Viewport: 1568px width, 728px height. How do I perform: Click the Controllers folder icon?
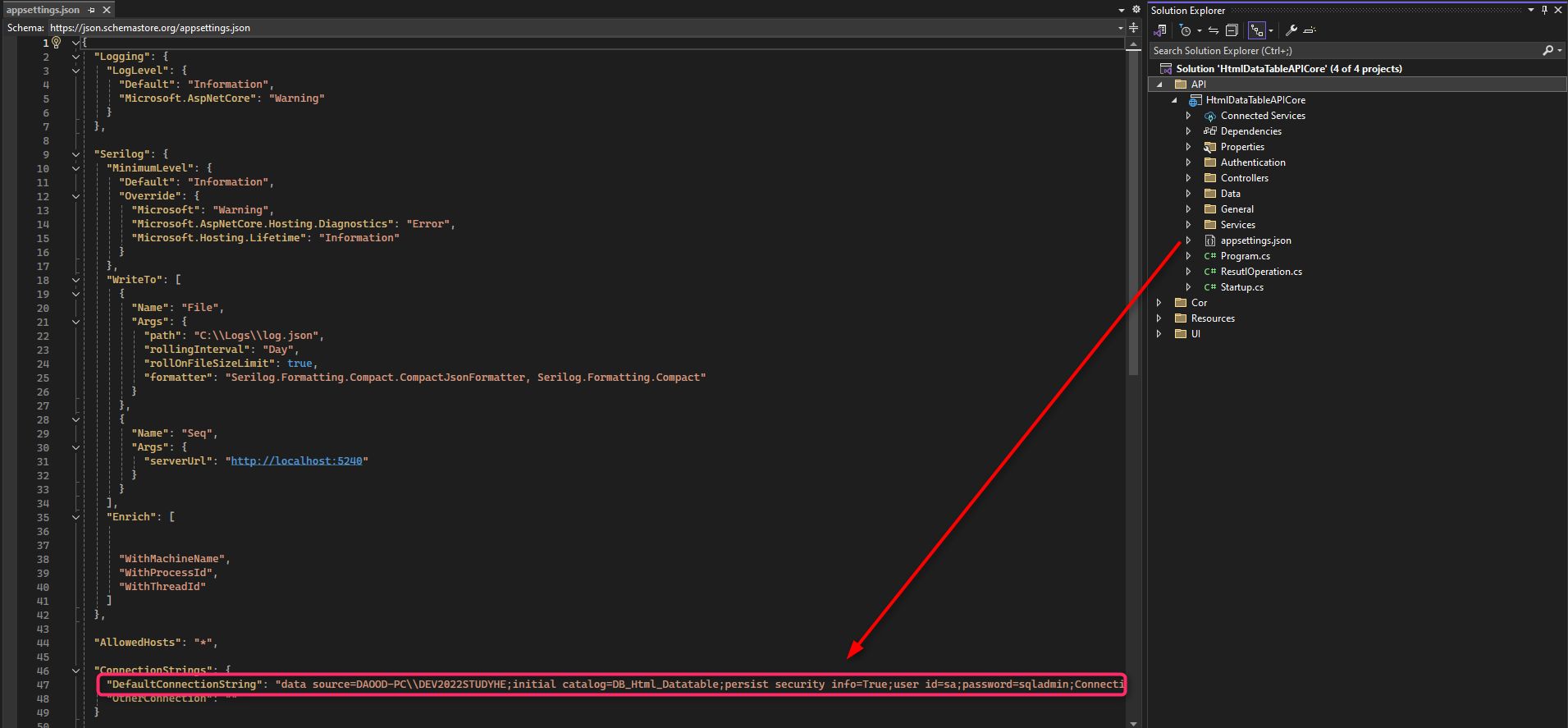[x=1210, y=178]
